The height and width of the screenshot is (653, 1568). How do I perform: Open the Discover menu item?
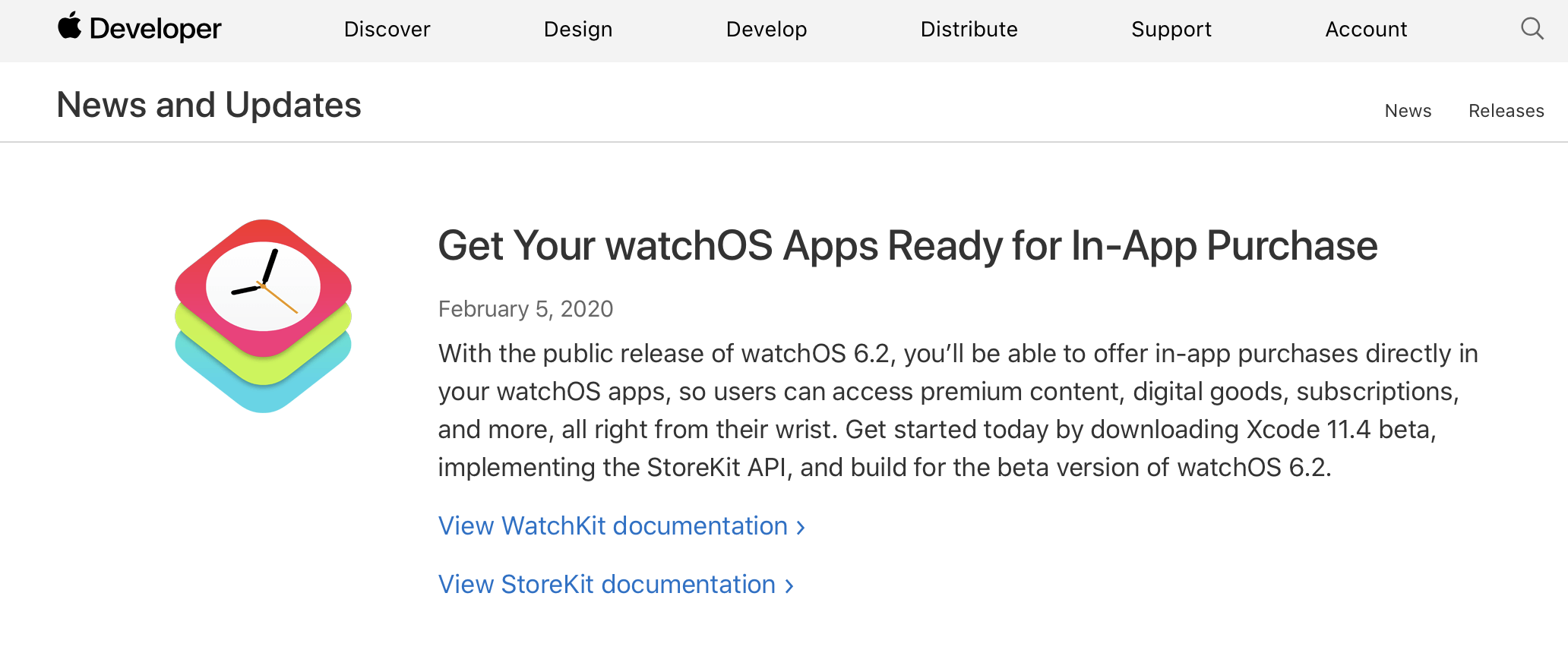387,29
